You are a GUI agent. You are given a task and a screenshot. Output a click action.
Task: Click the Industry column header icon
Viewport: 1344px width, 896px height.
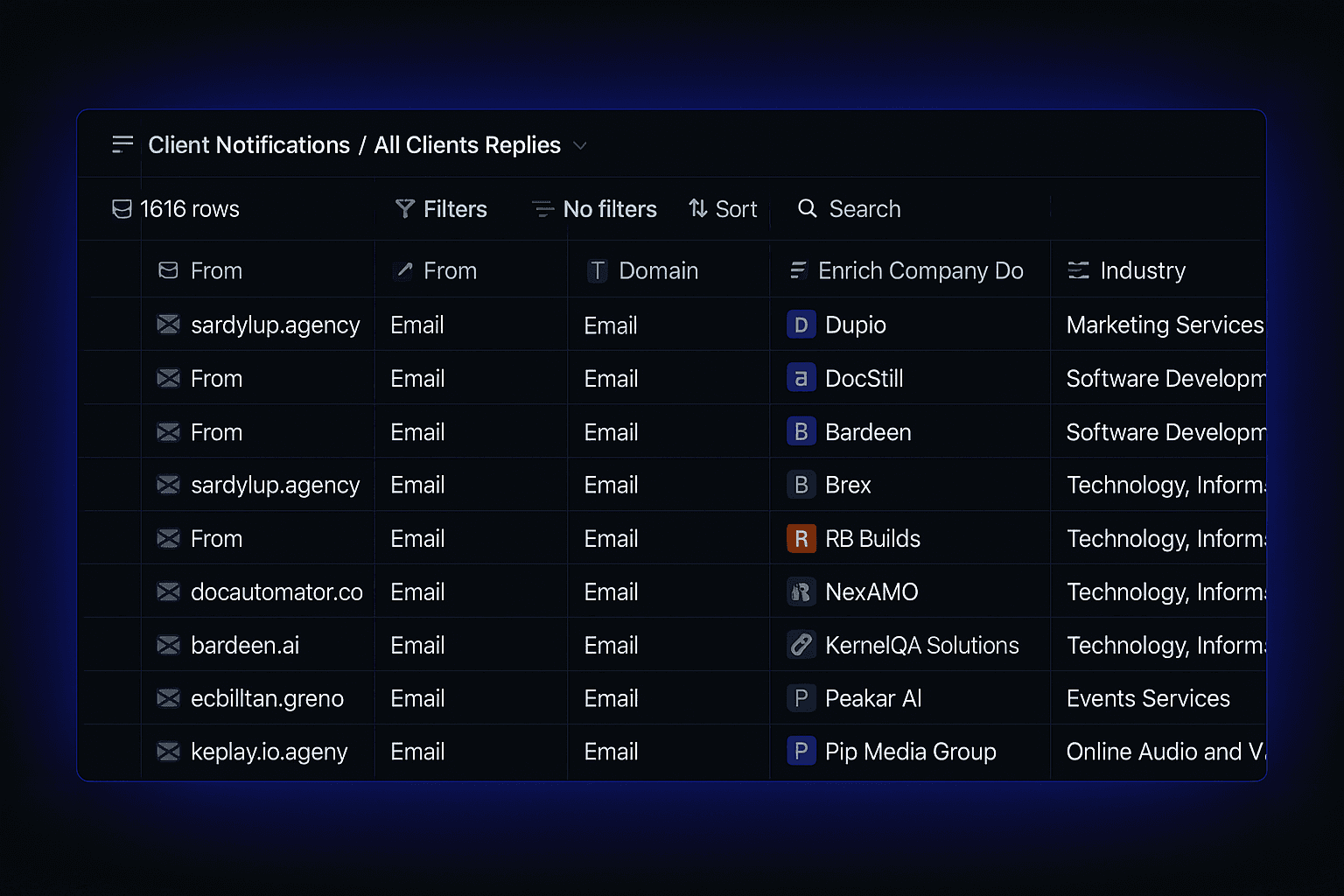click(x=1079, y=270)
